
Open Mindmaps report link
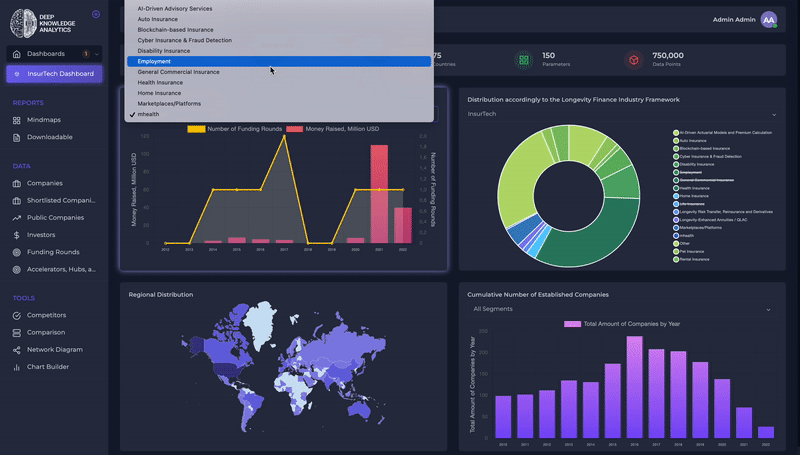pos(44,120)
